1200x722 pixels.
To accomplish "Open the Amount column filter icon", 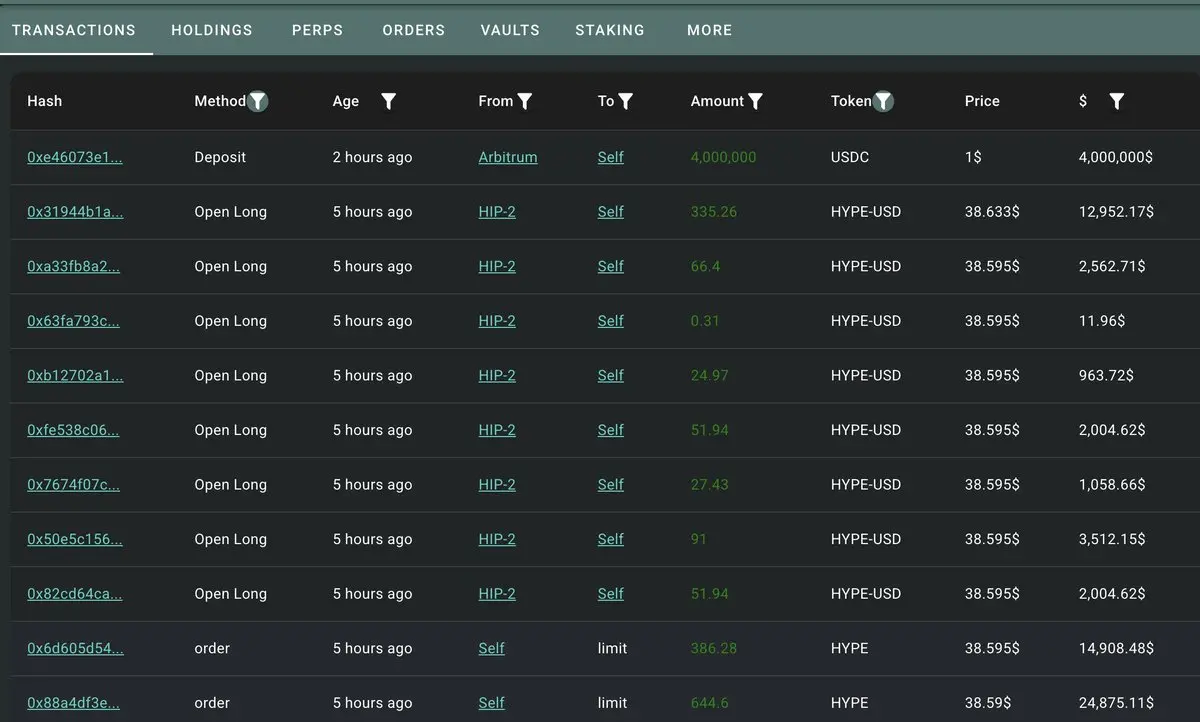I will pos(756,101).
